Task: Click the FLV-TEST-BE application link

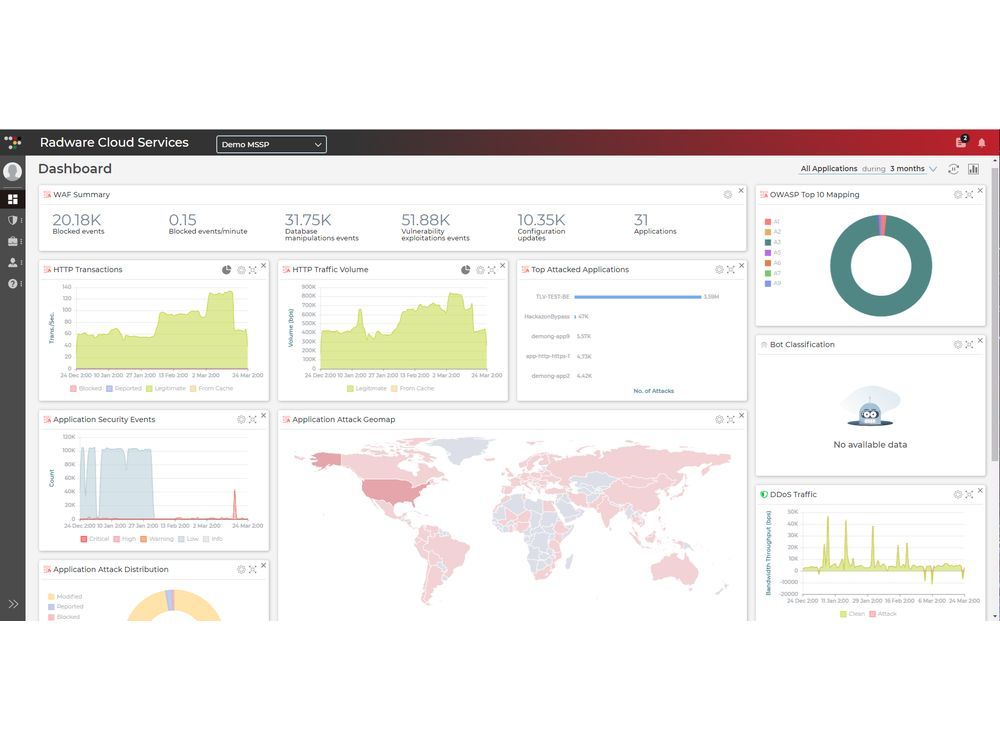Action: (552, 296)
